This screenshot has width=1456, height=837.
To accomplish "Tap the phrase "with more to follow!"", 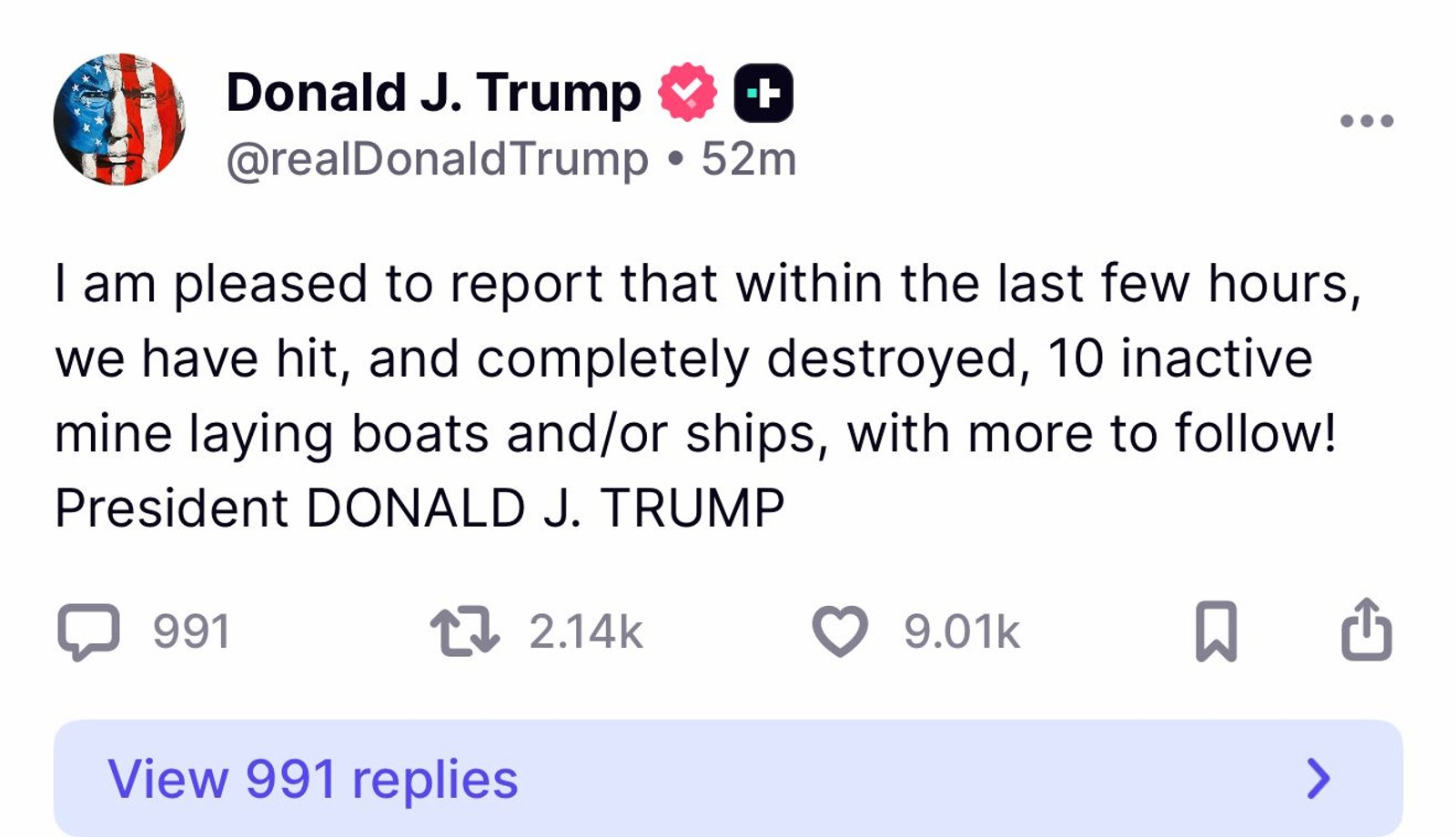I will [x=1092, y=433].
